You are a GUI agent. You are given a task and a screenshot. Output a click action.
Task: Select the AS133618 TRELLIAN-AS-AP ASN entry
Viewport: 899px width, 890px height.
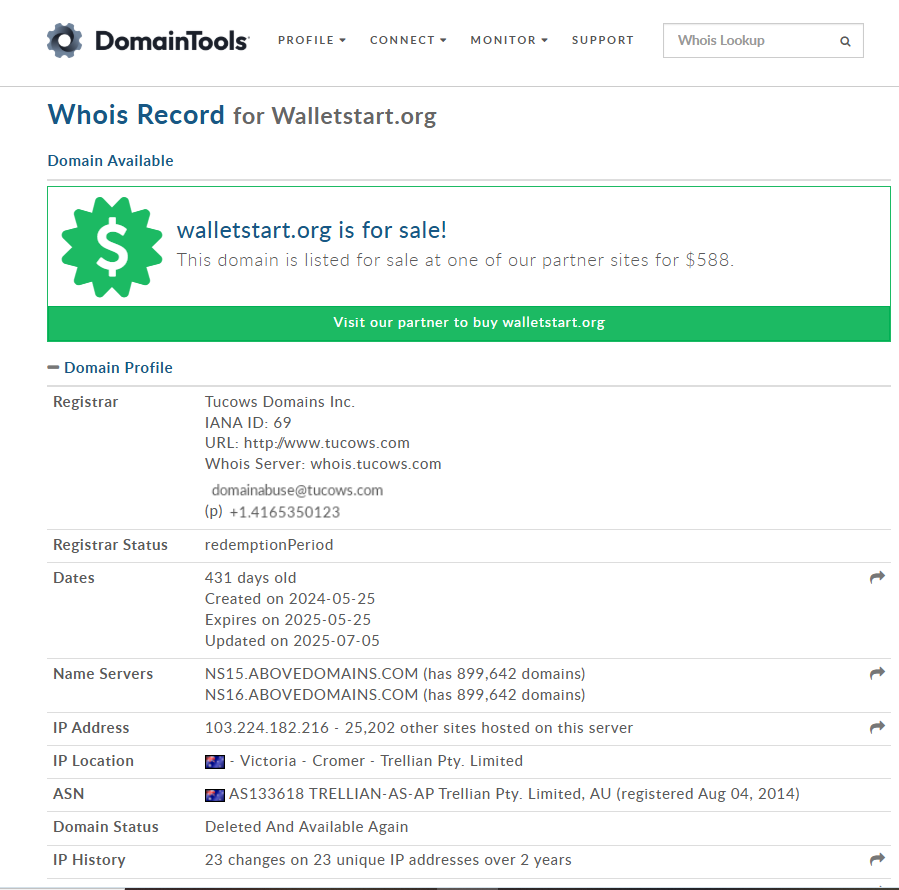(514, 794)
